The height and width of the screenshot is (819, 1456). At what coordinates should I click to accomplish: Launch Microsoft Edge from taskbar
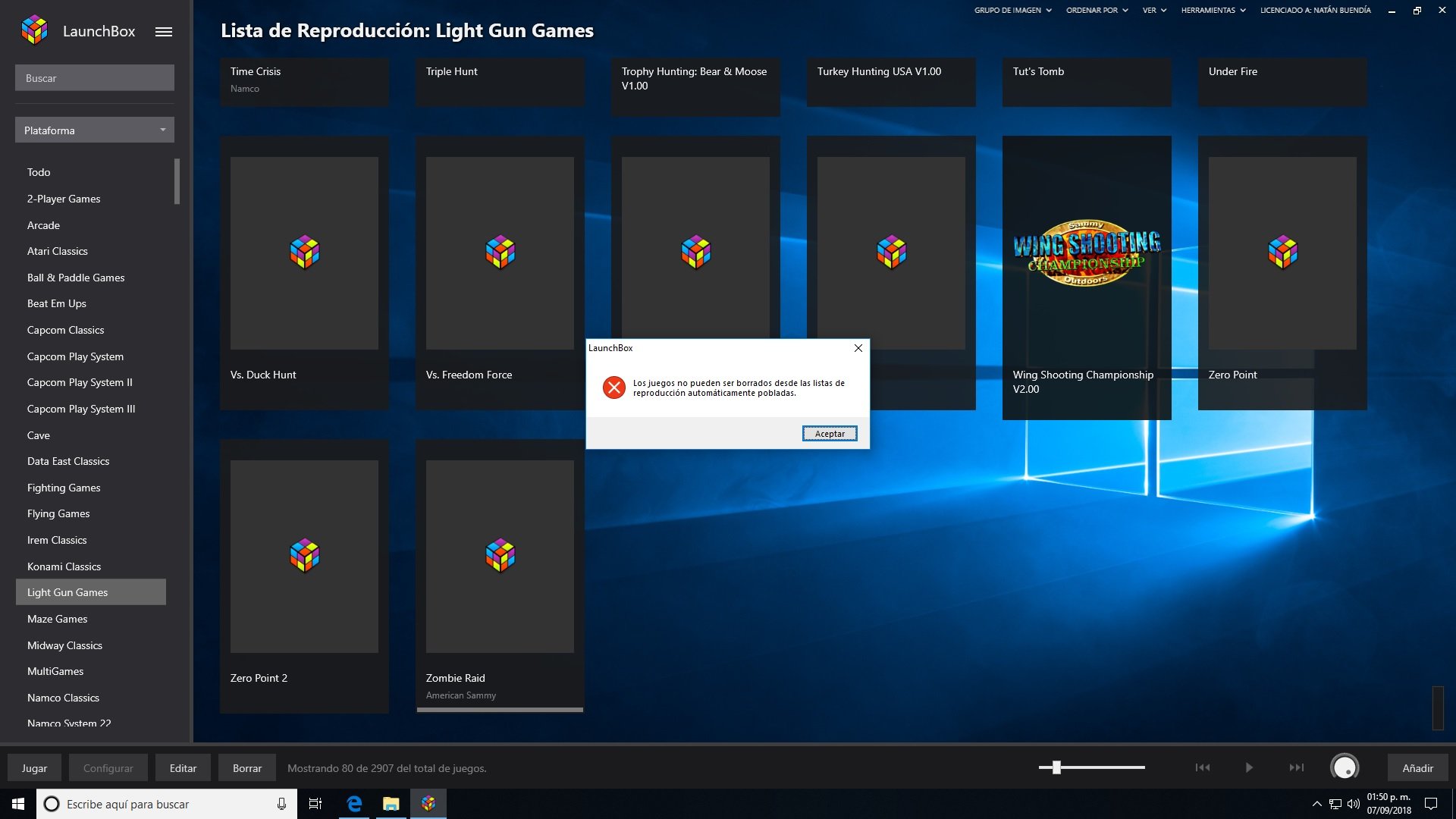click(354, 804)
